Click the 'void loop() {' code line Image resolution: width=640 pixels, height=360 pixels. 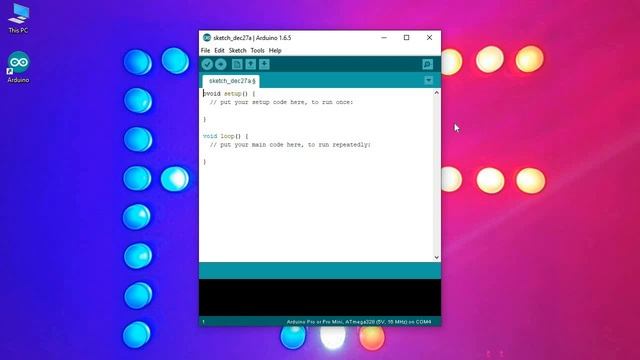point(225,136)
